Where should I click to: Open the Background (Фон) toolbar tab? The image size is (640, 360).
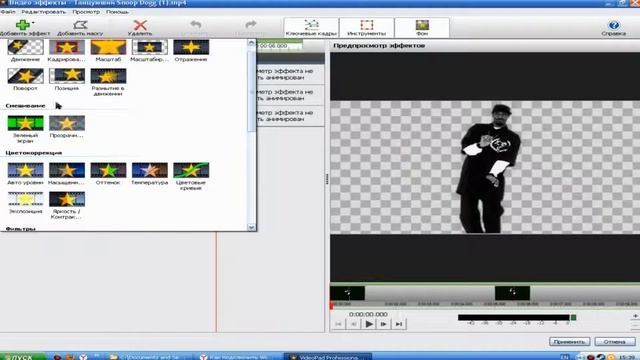click(422, 27)
